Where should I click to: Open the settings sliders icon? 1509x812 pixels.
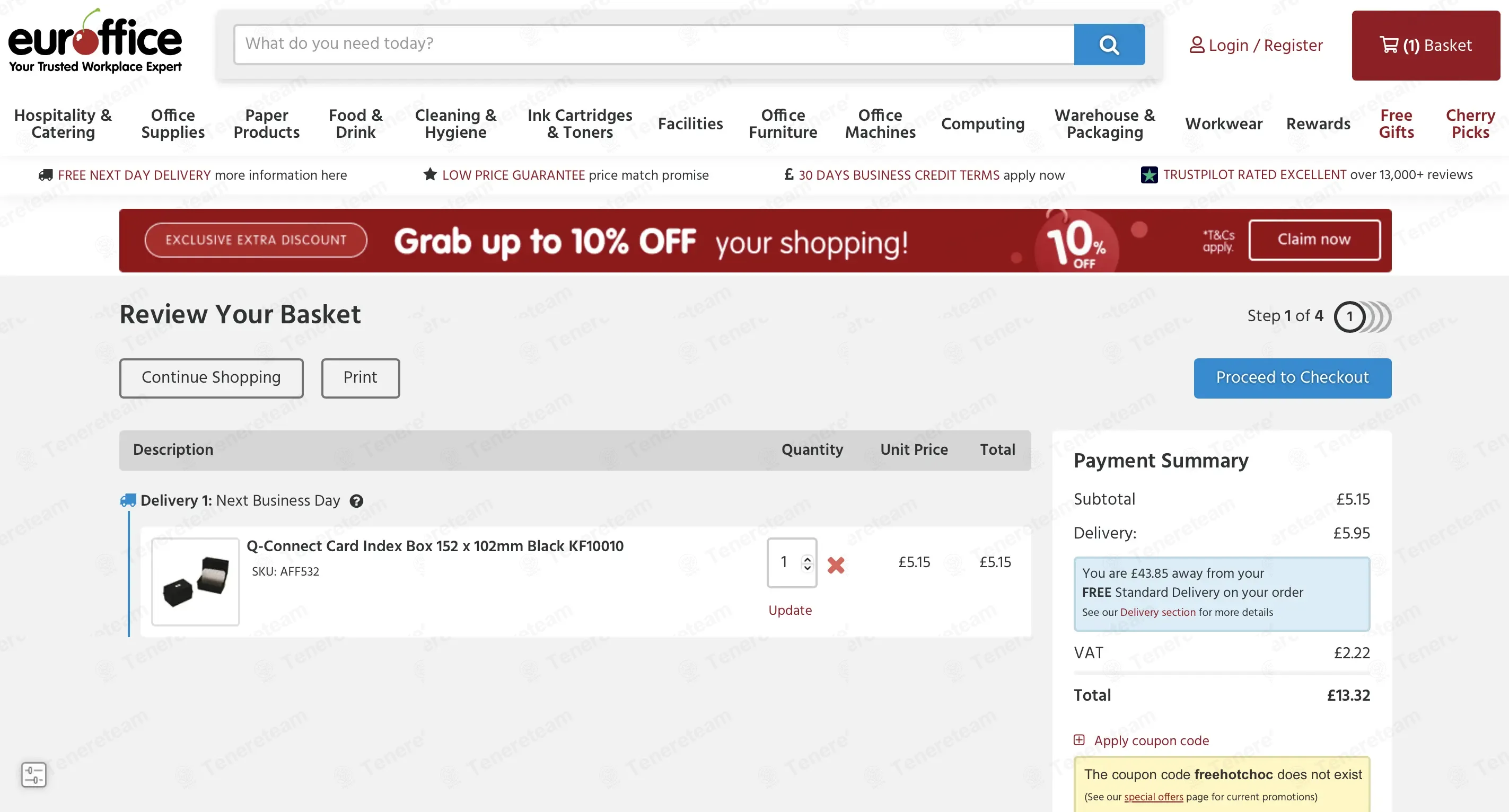[34, 774]
